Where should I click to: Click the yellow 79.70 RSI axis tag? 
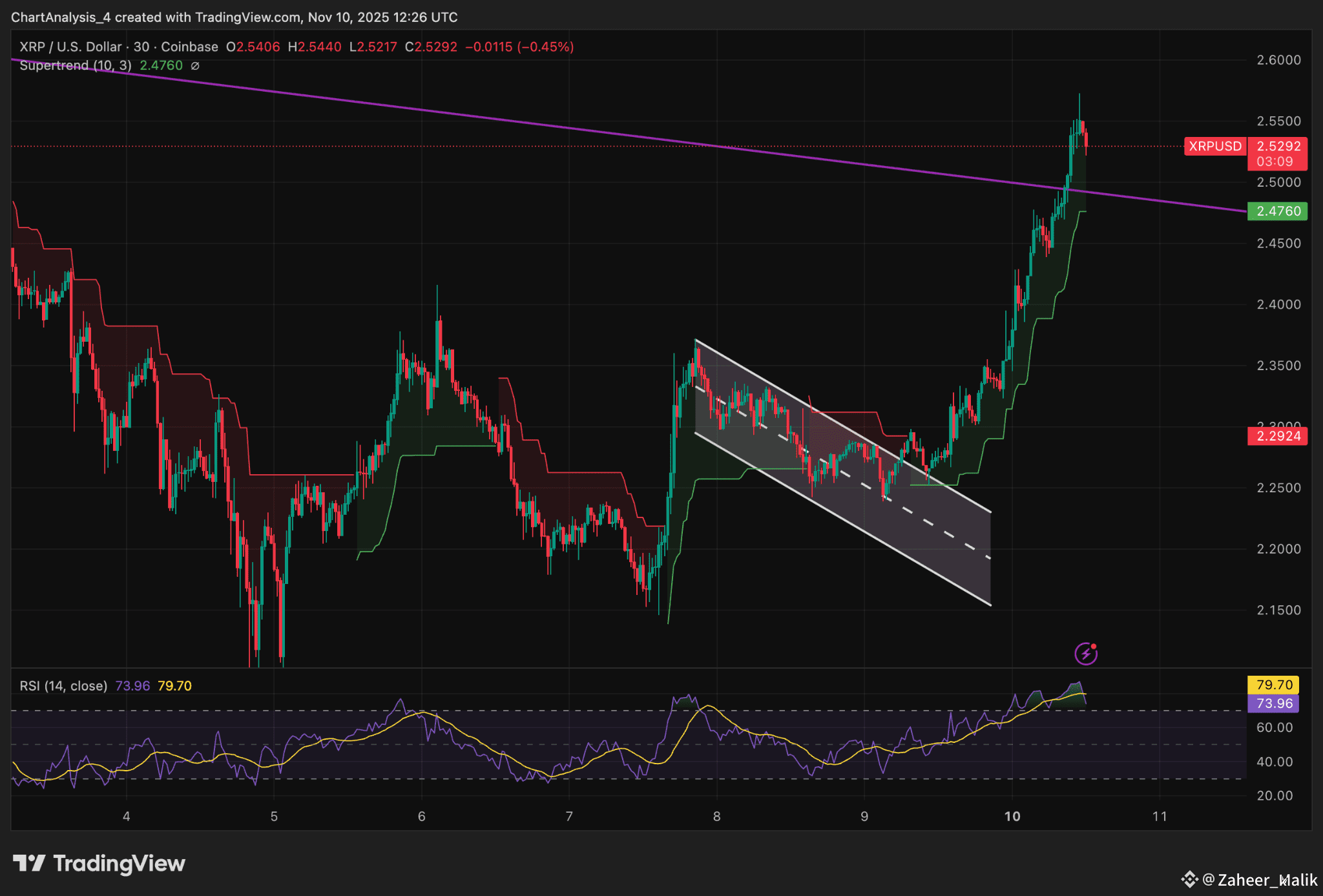(x=1274, y=685)
